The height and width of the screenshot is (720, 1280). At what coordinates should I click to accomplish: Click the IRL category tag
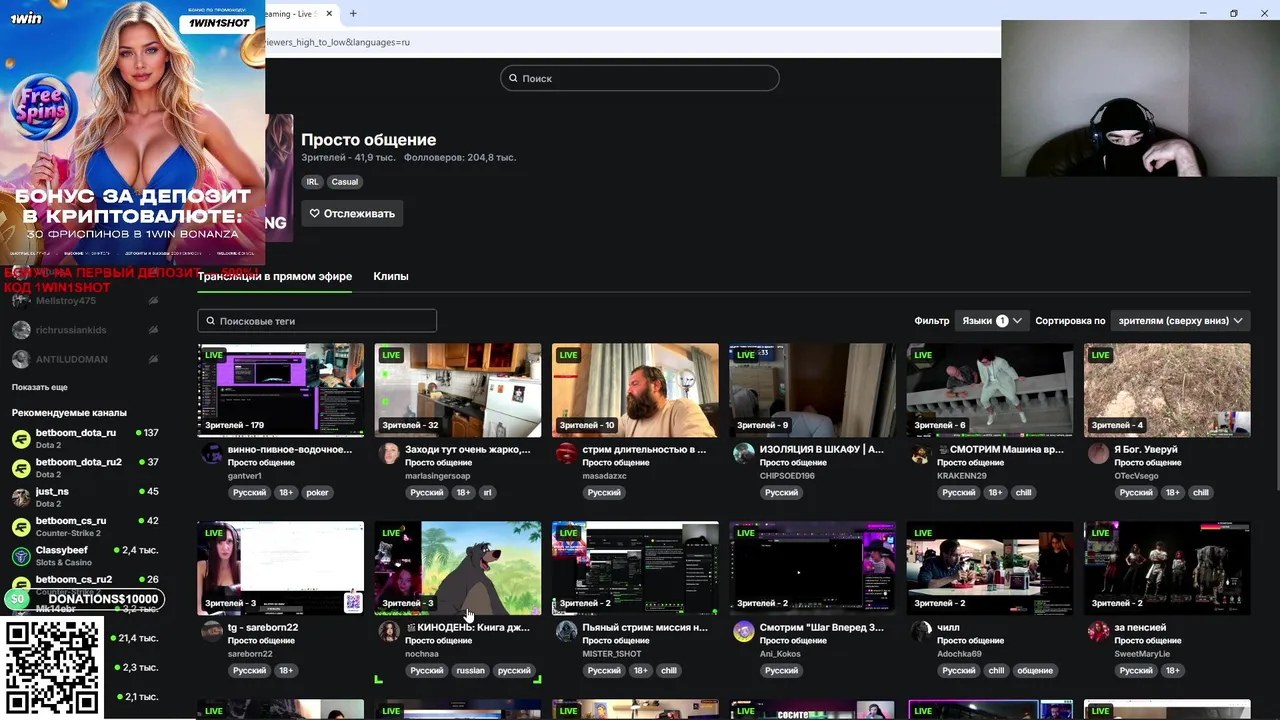313,182
